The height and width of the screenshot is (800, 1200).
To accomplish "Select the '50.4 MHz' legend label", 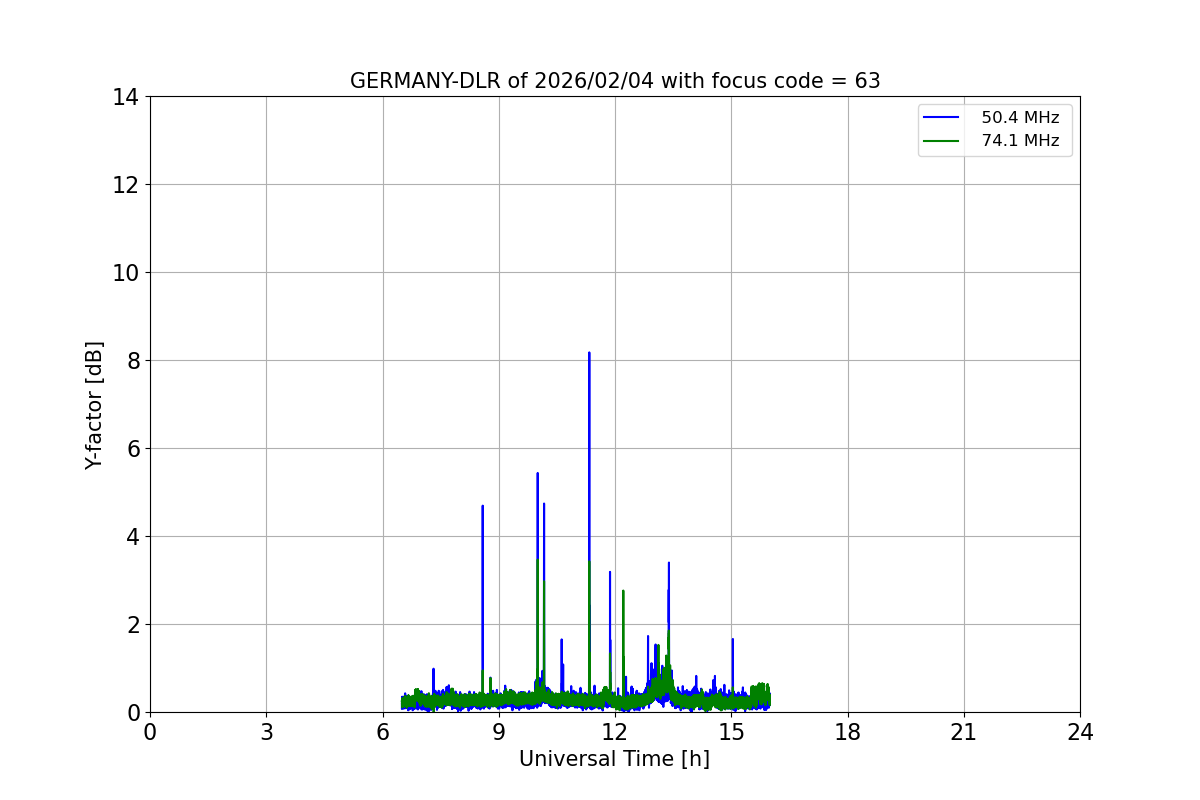I will tap(1020, 118).
